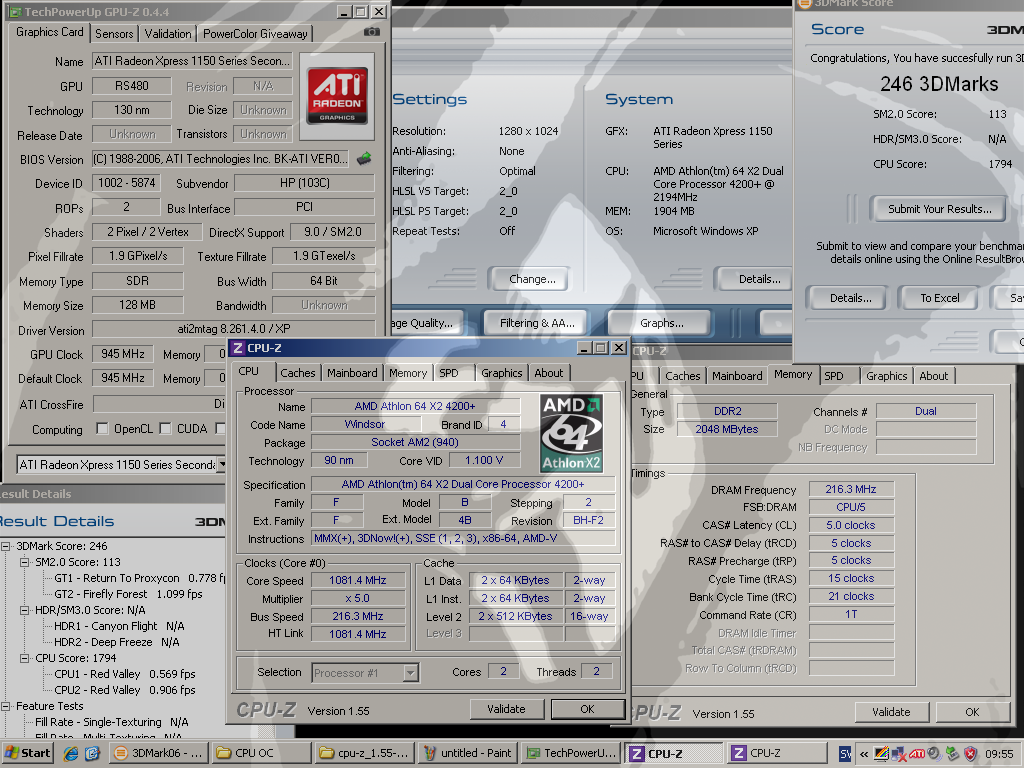Click the ATI Radeon logo in GPU-Z
Image resolution: width=1024 pixels, height=768 pixels.
point(337,96)
